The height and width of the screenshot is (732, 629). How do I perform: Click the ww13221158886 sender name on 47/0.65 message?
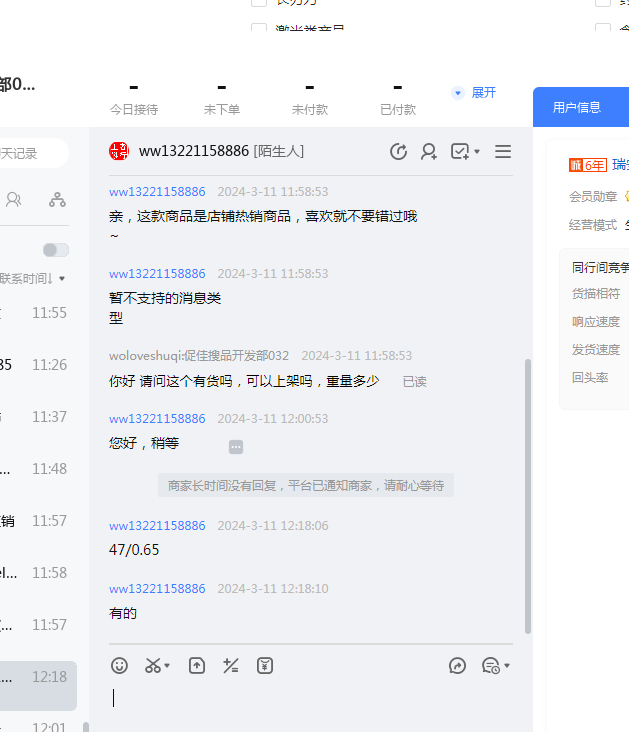point(157,526)
